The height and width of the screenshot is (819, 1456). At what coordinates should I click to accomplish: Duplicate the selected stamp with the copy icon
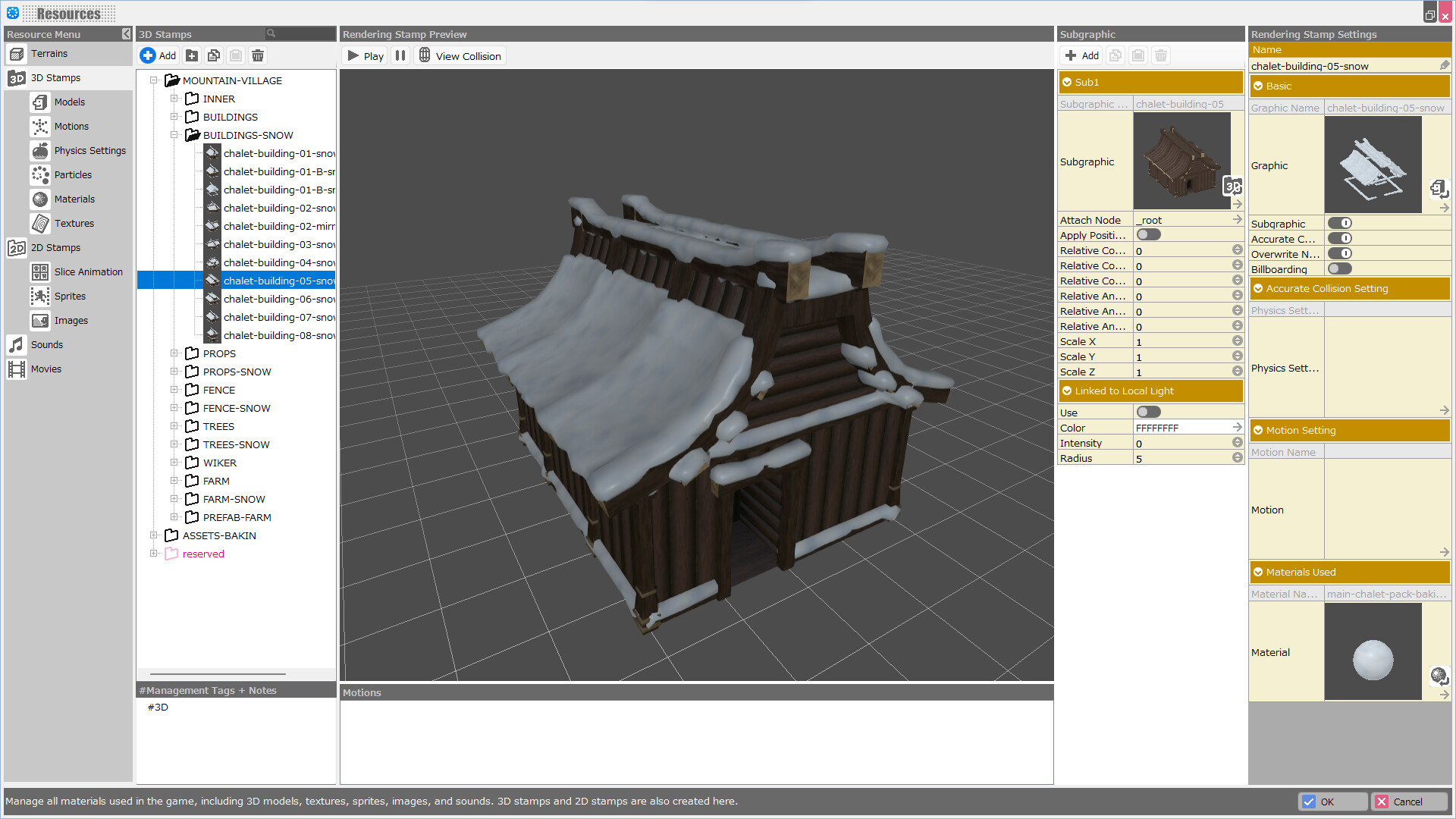[x=213, y=55]
